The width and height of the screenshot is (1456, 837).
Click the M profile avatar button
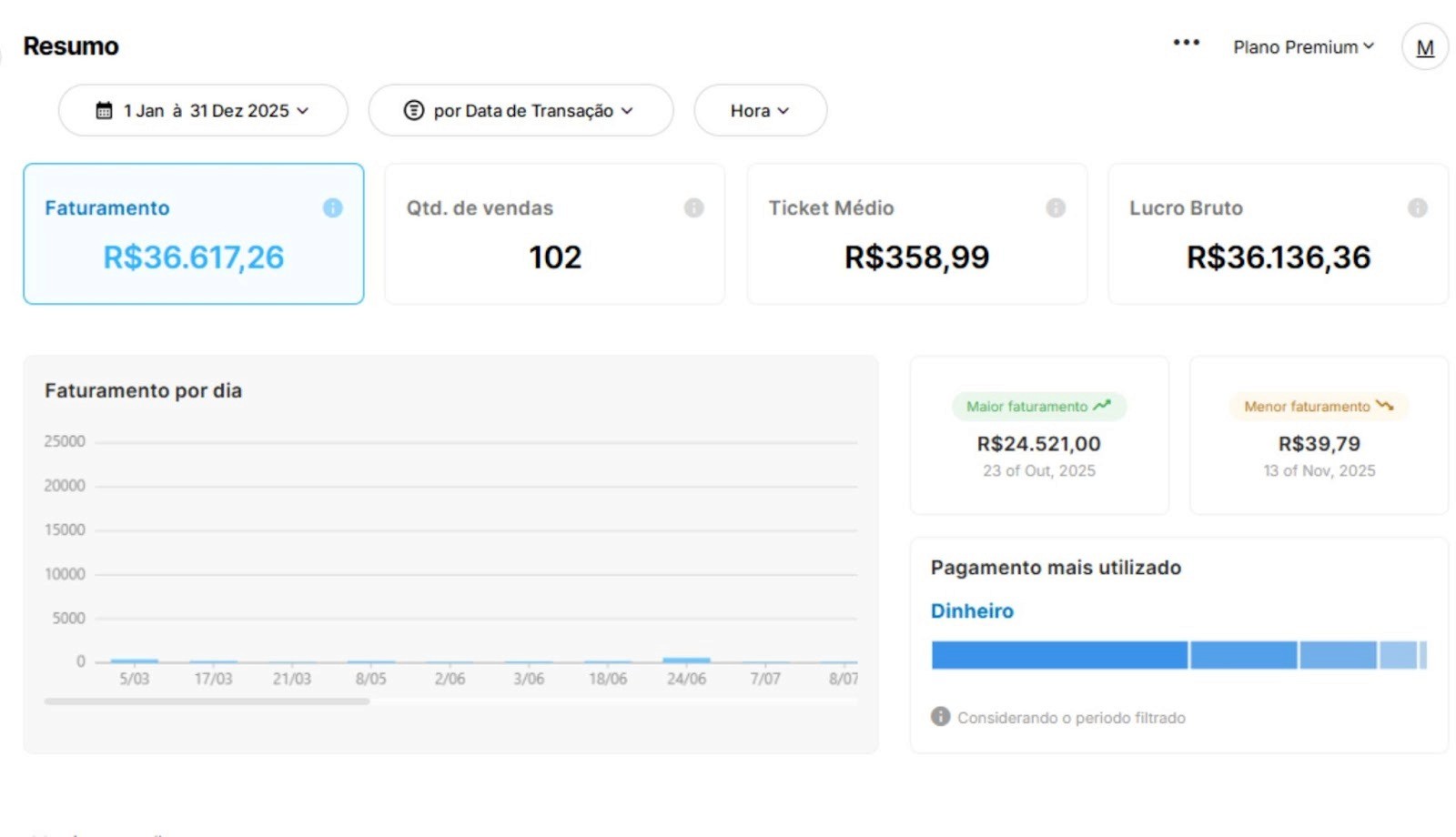click(1424, 46)
